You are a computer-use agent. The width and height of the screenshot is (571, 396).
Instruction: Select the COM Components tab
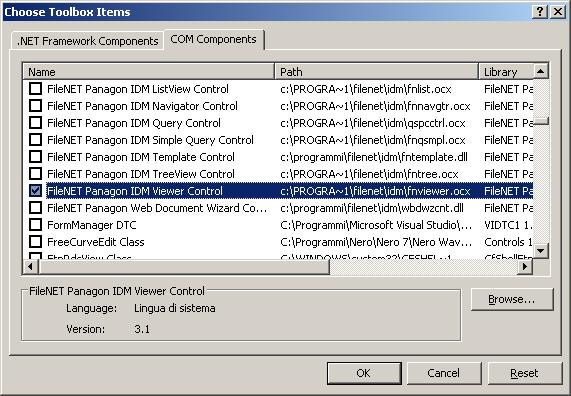click(x=213, y=39)
